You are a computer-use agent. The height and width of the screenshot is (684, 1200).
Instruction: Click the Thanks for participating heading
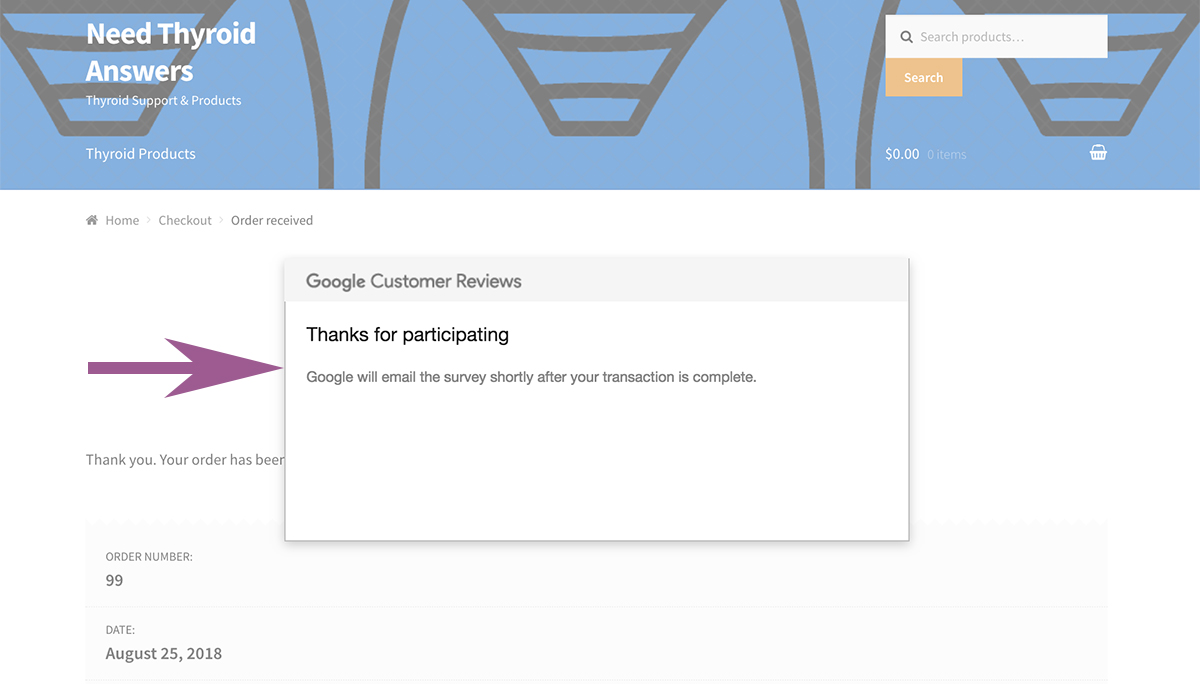click(x=407, y=335)
